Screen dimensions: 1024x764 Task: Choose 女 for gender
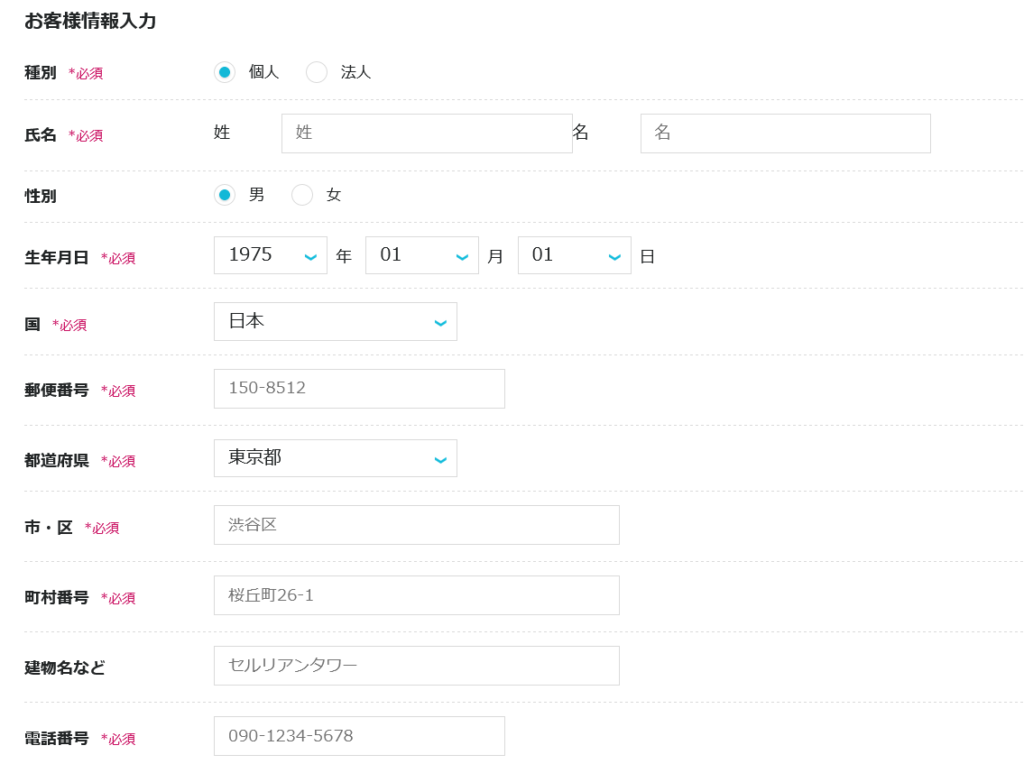pos(302,195)
